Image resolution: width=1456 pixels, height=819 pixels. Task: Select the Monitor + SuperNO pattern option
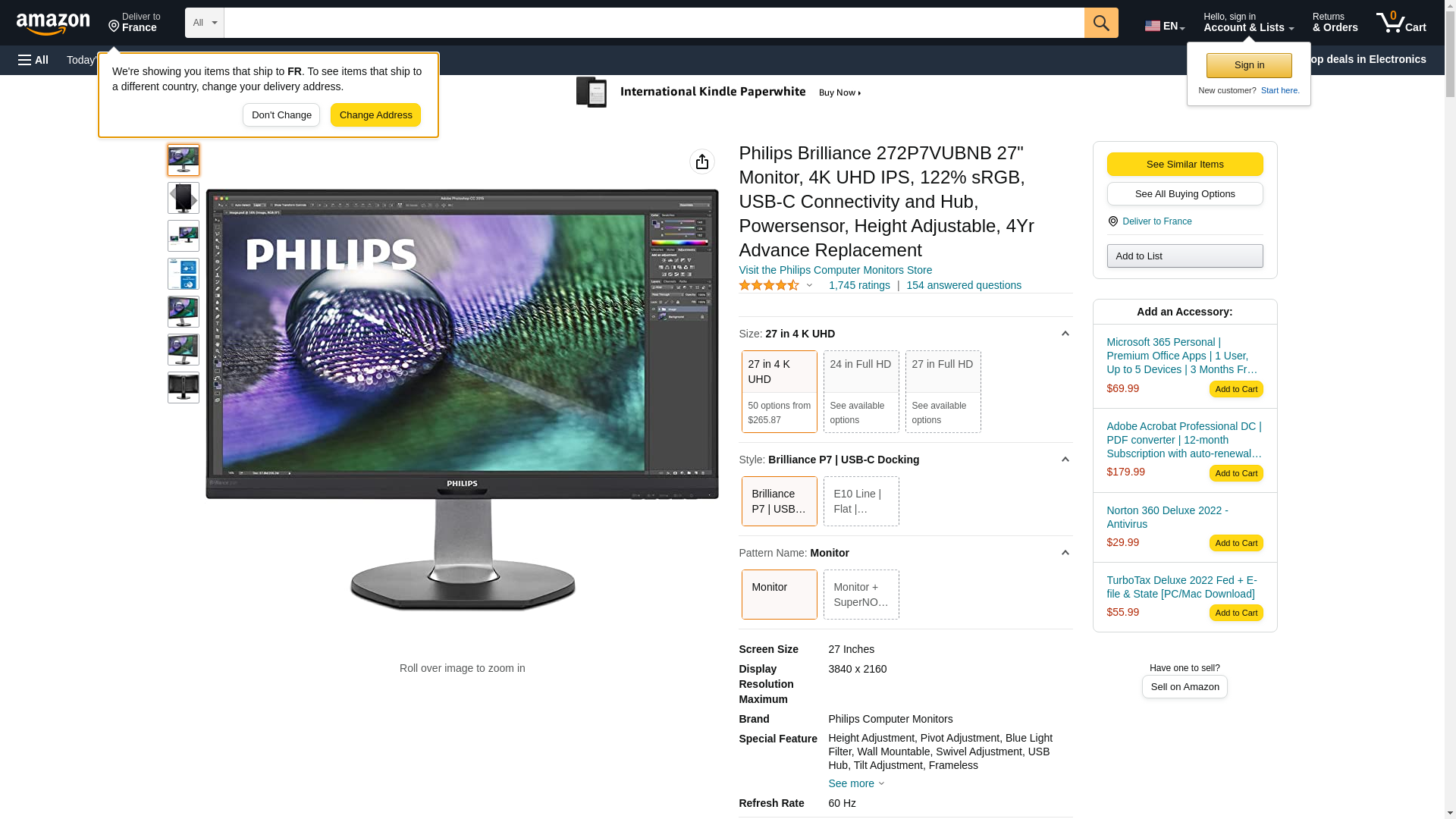click(x=861, y=595)
